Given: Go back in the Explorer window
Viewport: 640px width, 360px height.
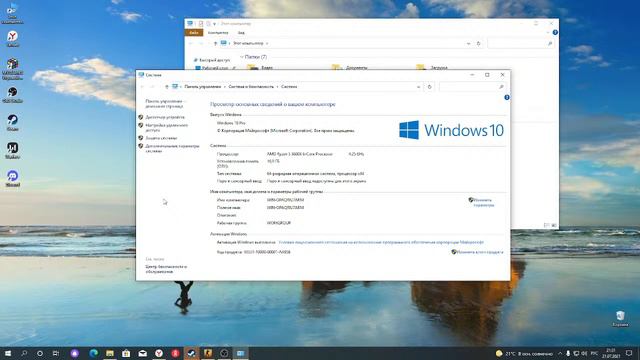Looking at the screenshot, I should pyautogui.click(x=191, y=43).
